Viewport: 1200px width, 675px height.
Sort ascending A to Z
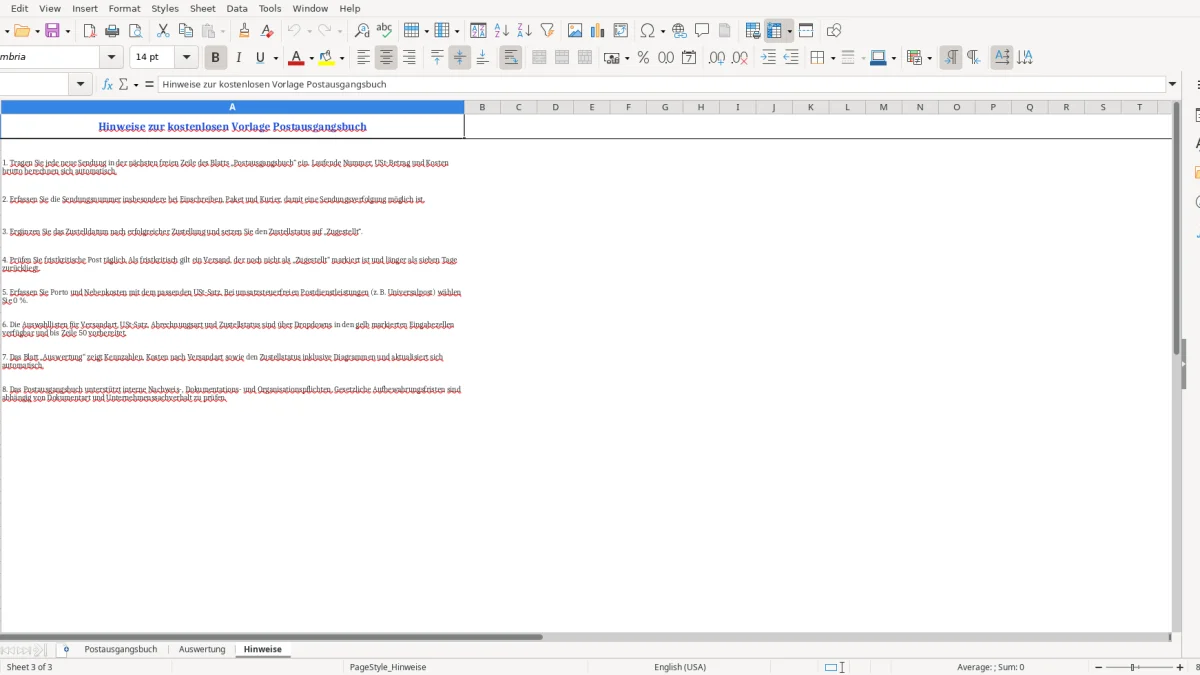tap(502, 31)
